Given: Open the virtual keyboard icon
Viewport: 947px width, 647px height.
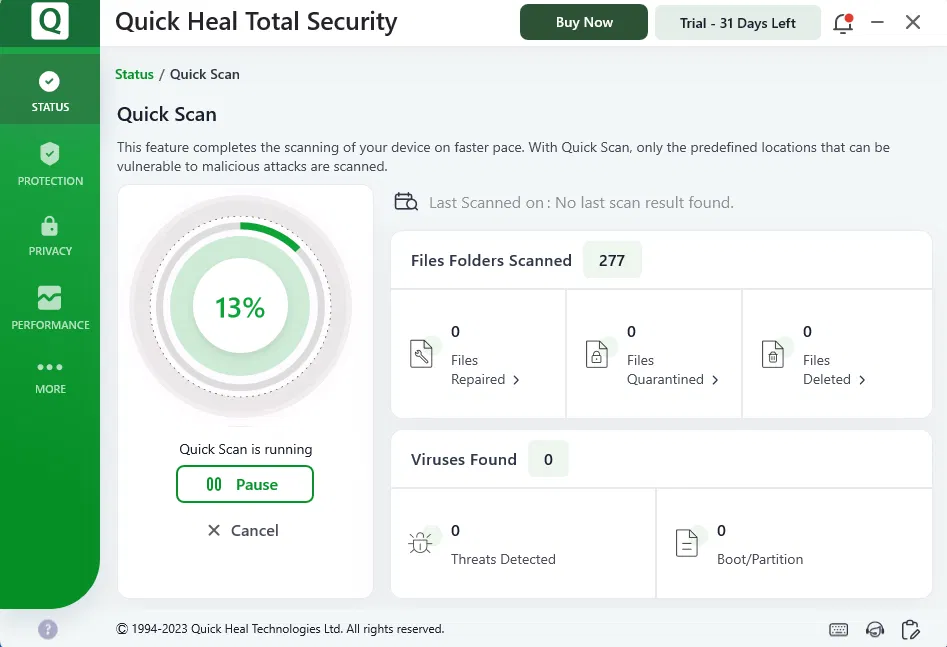Looking at the screenshot, I should 839,629.
